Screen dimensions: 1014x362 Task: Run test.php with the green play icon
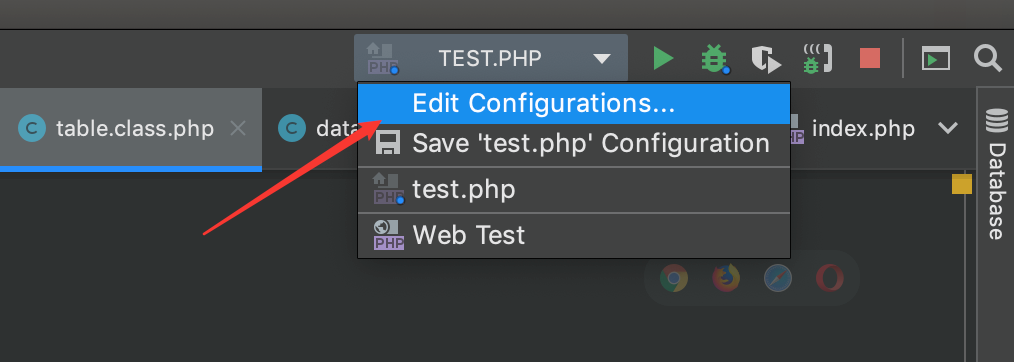pyautogui.click(x=663, y=58)
